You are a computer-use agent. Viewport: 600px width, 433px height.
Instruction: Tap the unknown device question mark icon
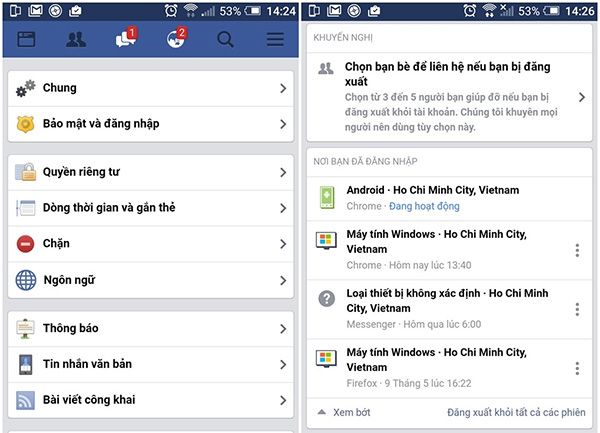click(327, 298)
